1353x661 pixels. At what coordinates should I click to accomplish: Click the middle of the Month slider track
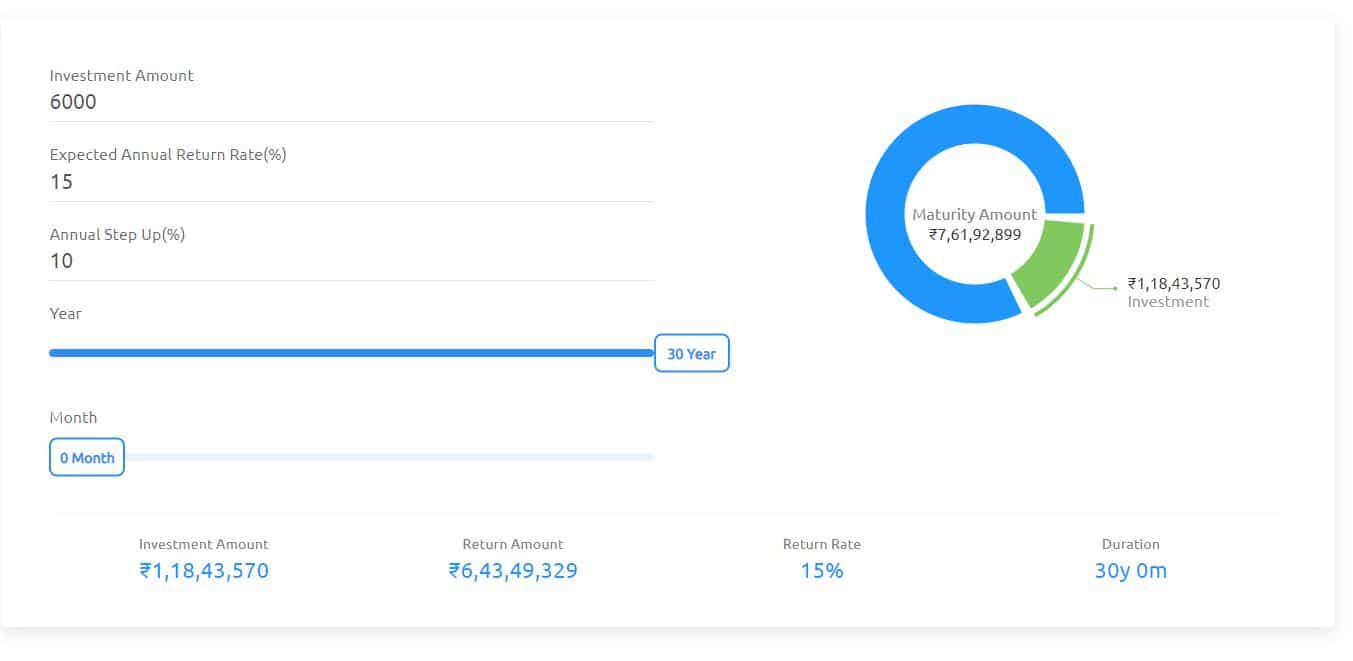pyautogui.click(x=351, y=457)
